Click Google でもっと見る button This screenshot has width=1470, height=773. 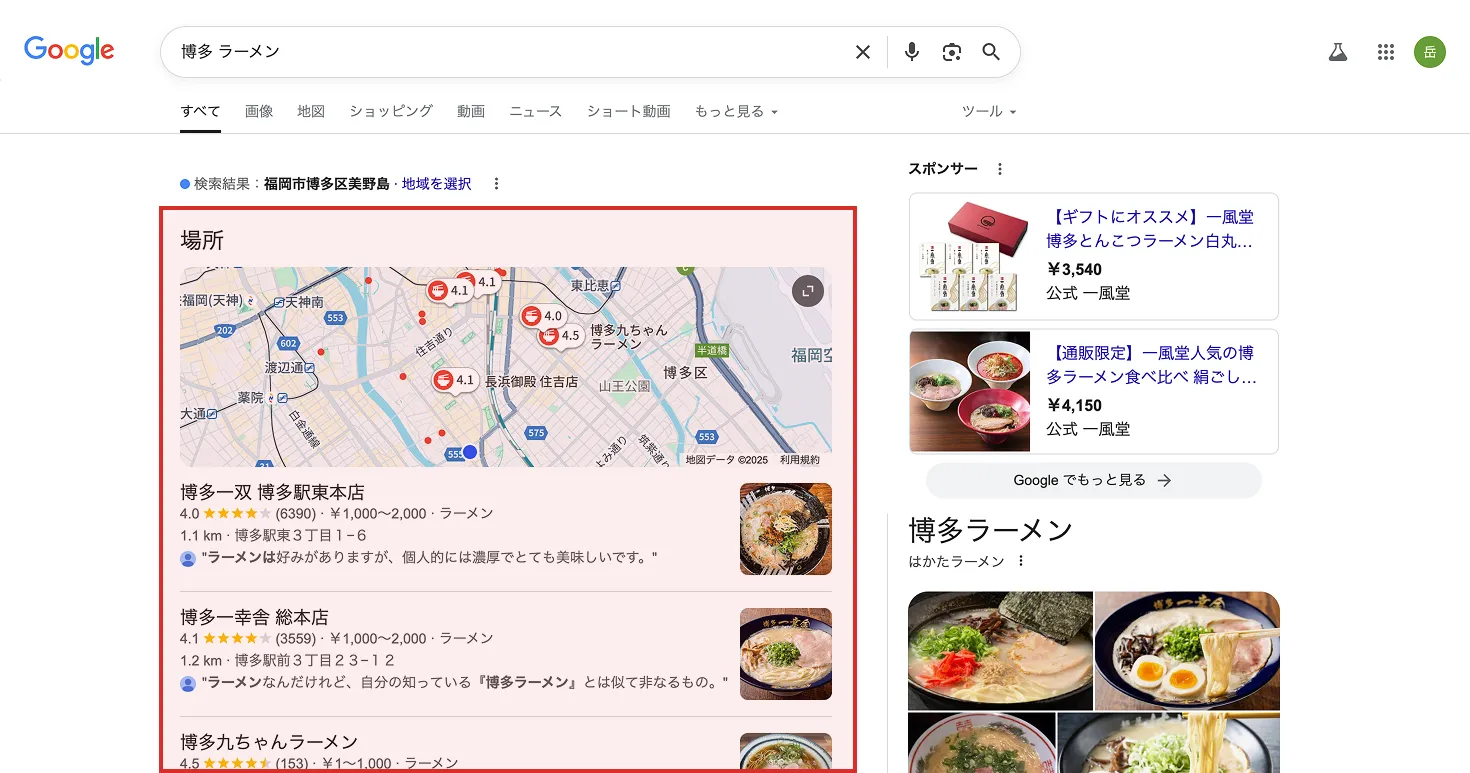1093,480
